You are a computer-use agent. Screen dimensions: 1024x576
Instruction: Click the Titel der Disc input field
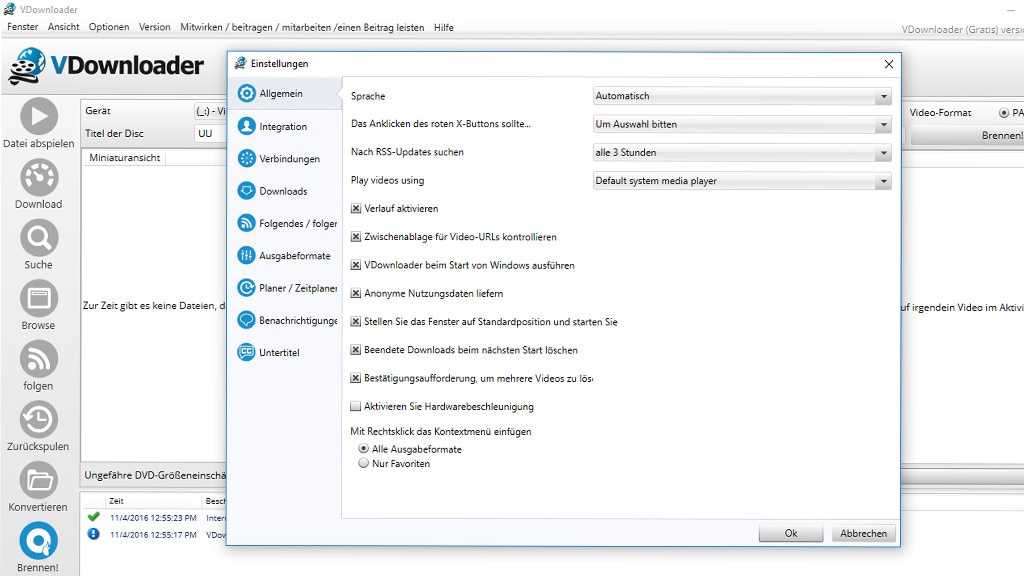pos(210,133)
